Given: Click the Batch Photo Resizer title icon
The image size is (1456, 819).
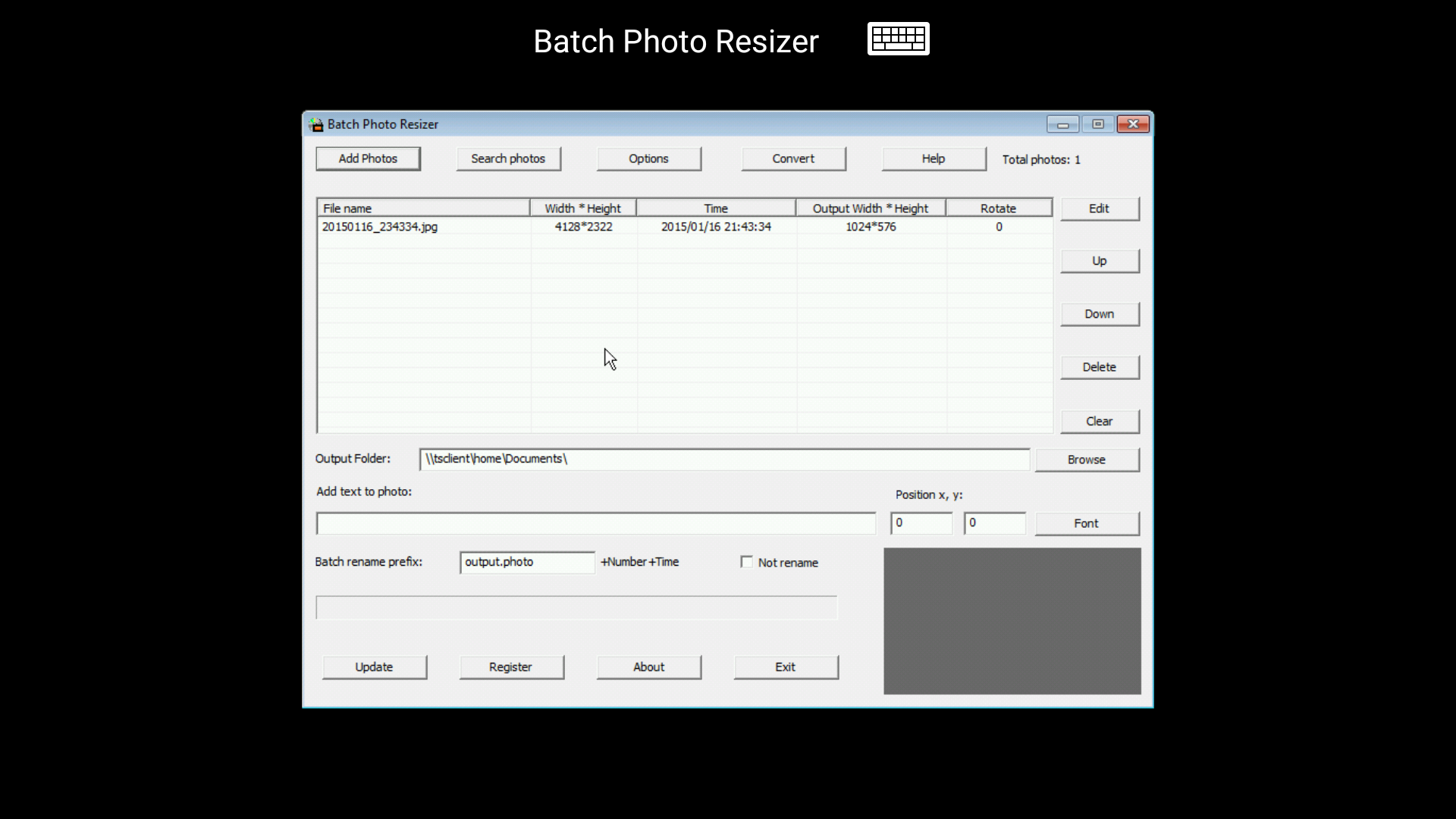Looking at the screenshot, I should click(316, 124).
